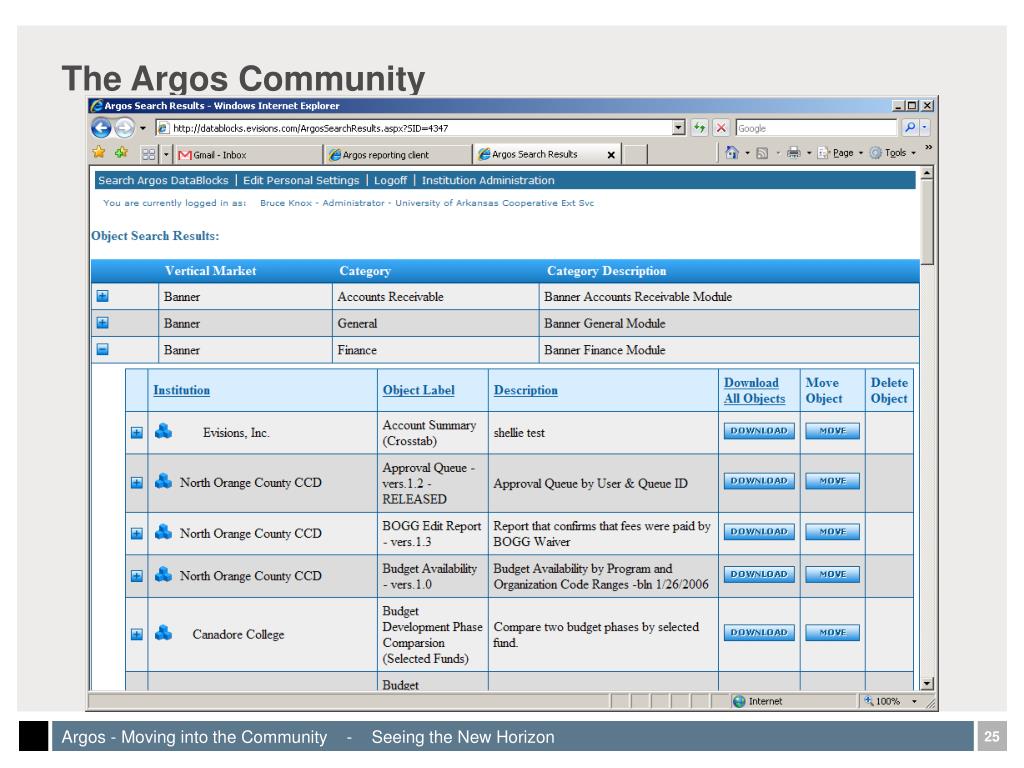Viewport: 1024px width, 768px height.
Task: Expand the Approval Queue object row
Action: 136,483
